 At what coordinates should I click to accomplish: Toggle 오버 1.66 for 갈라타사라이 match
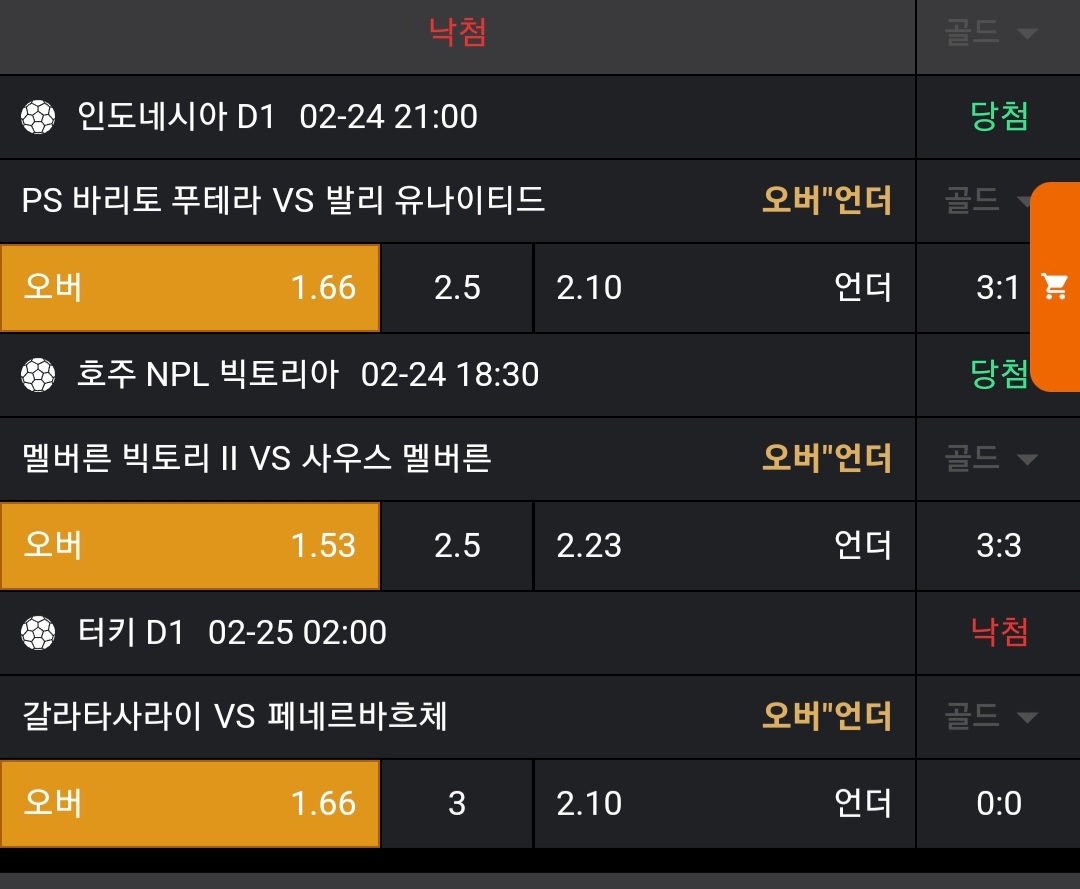coord(190,804)
